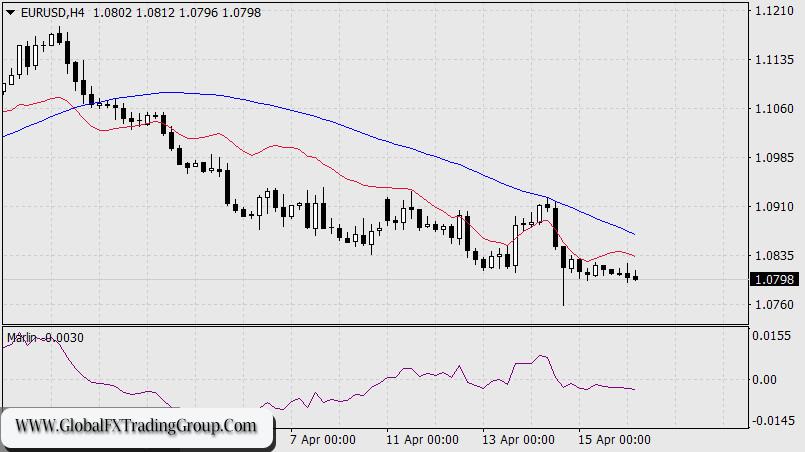Select the 1.0910 price scale value
This screenshot has height=452, width=805.
pyautogui.click(x=775, y=207)
